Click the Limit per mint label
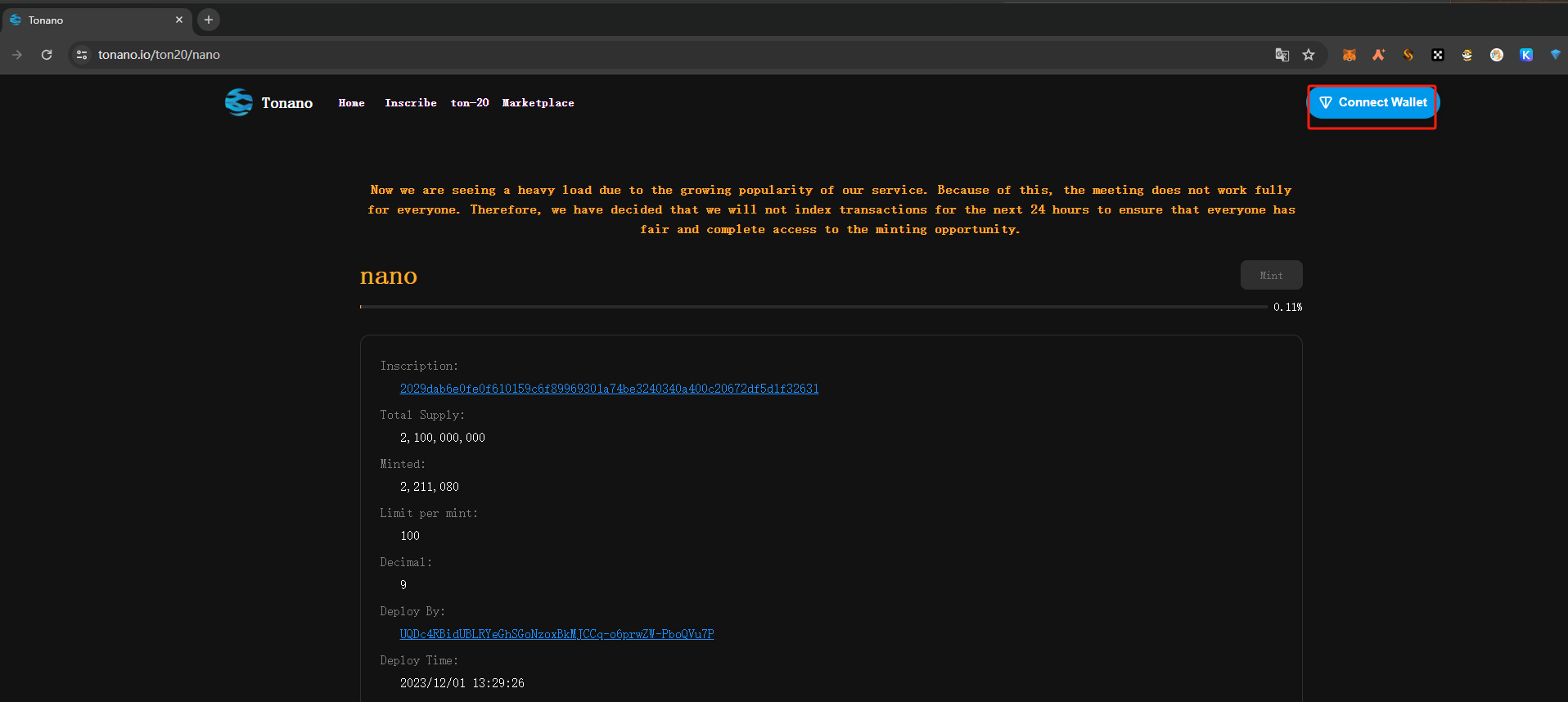The image size is (1568, 702). (429, 513)
